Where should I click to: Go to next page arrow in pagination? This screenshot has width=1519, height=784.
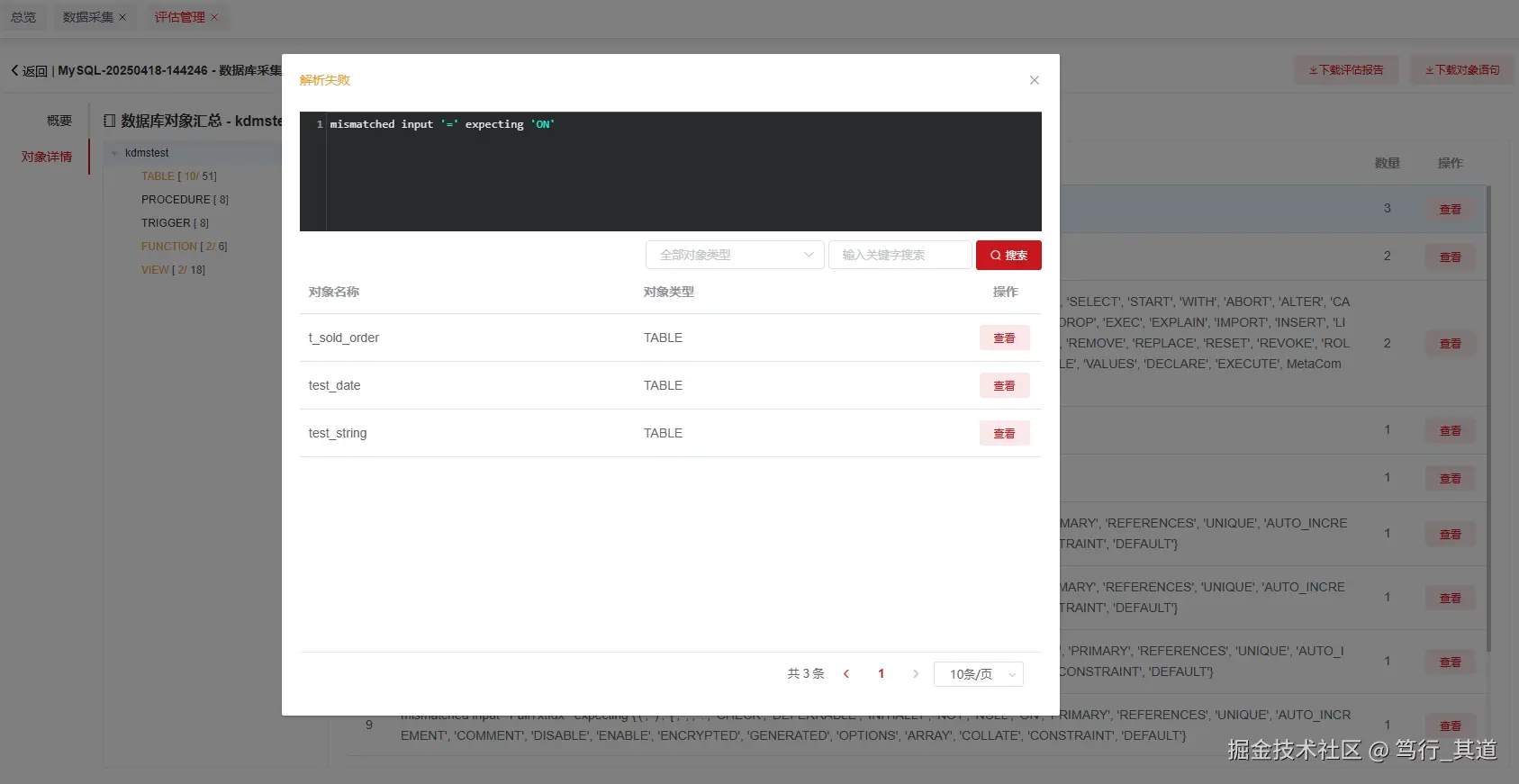(x=916, y=674)
